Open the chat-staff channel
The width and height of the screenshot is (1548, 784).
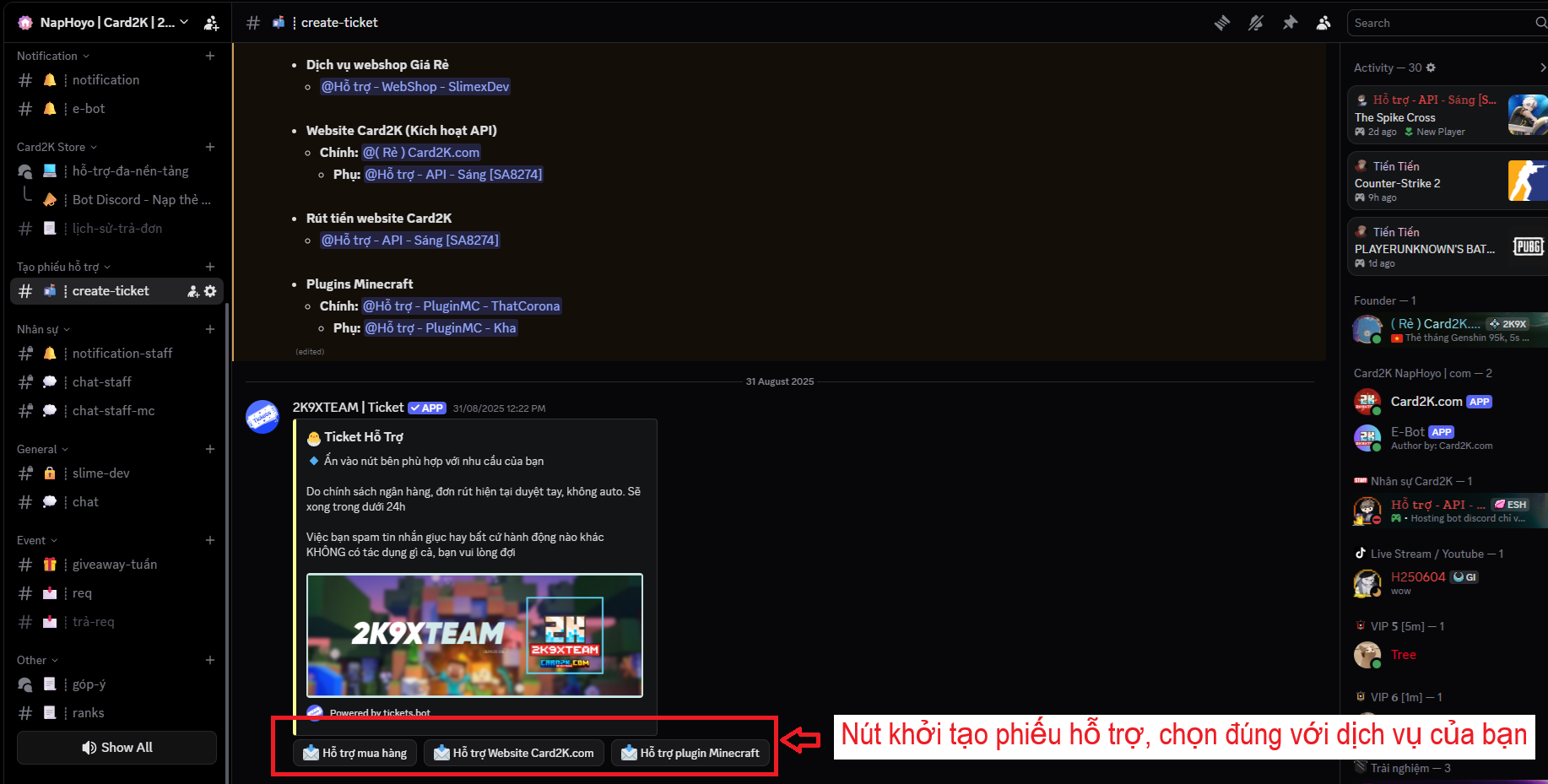click(101, 382)
